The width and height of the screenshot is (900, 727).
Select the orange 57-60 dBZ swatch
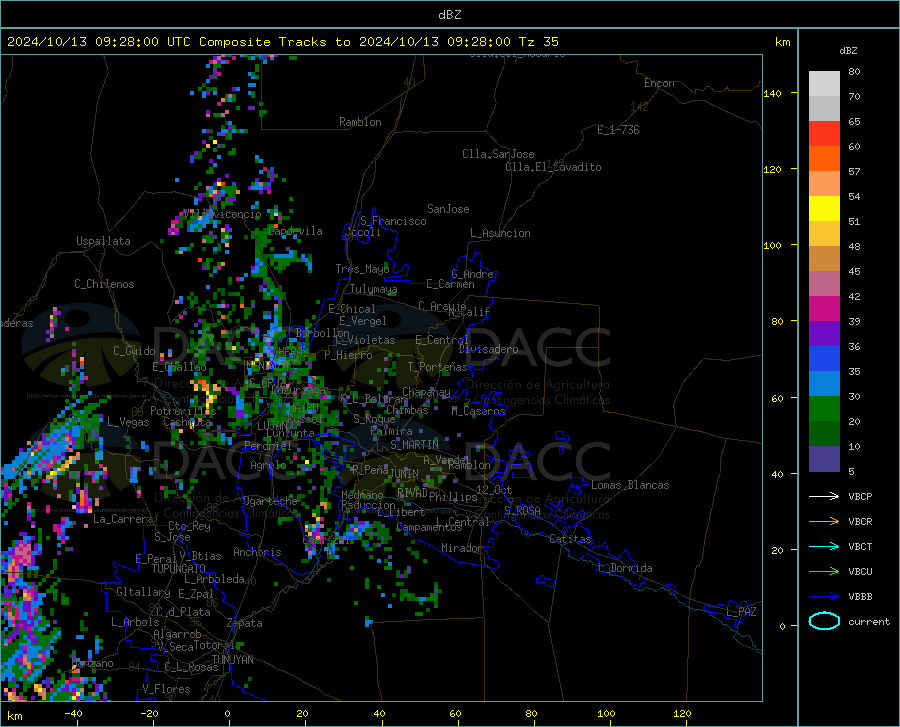824,159
